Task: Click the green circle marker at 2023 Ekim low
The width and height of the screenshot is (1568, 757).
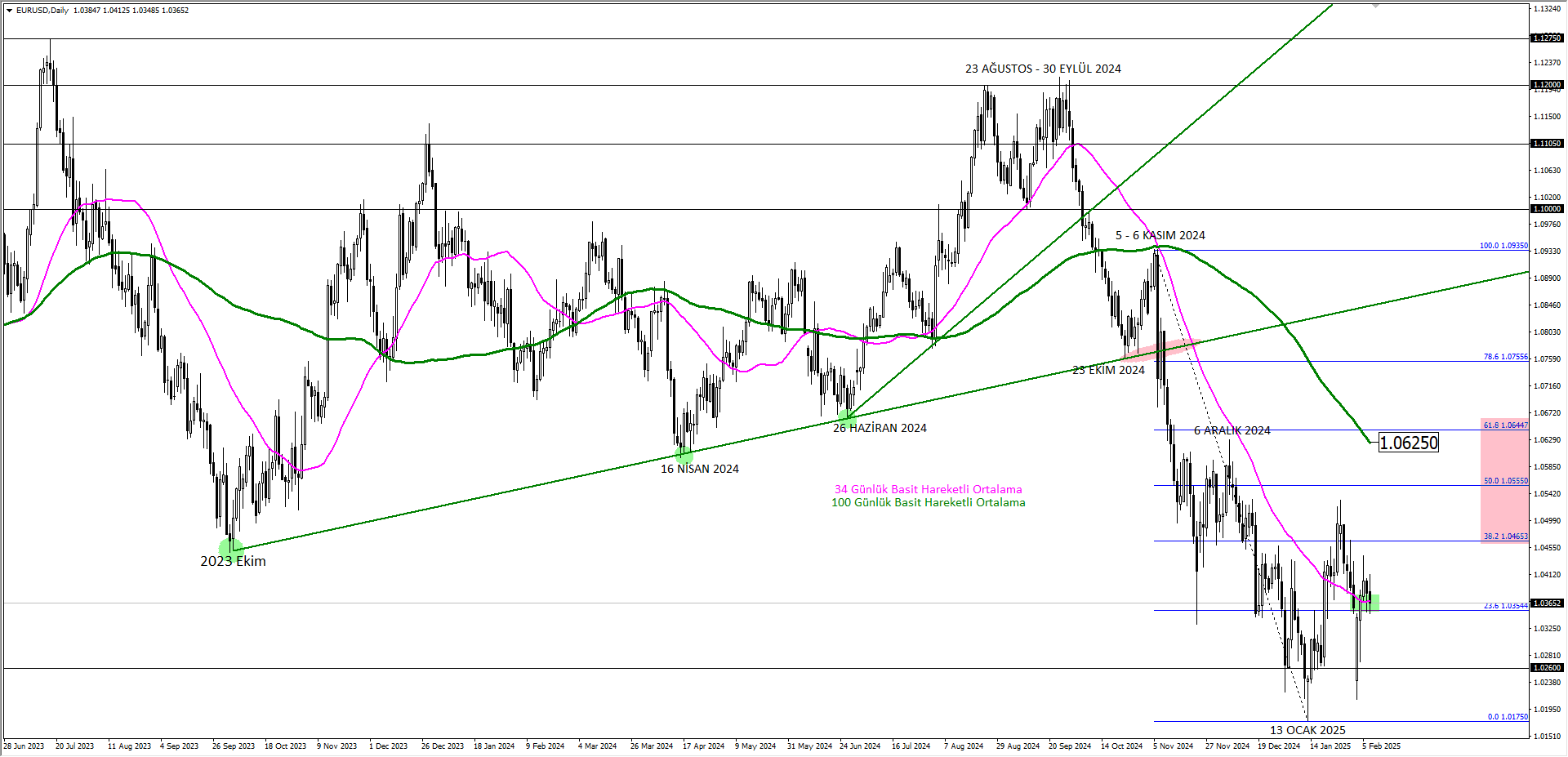Action: tap(231, 549)
